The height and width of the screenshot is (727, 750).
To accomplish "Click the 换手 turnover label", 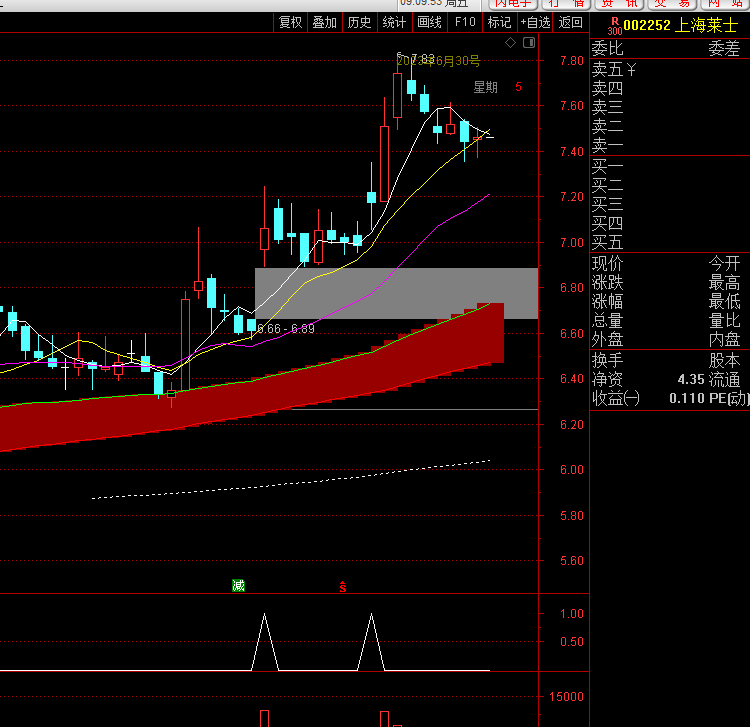I will pos(607,361).
